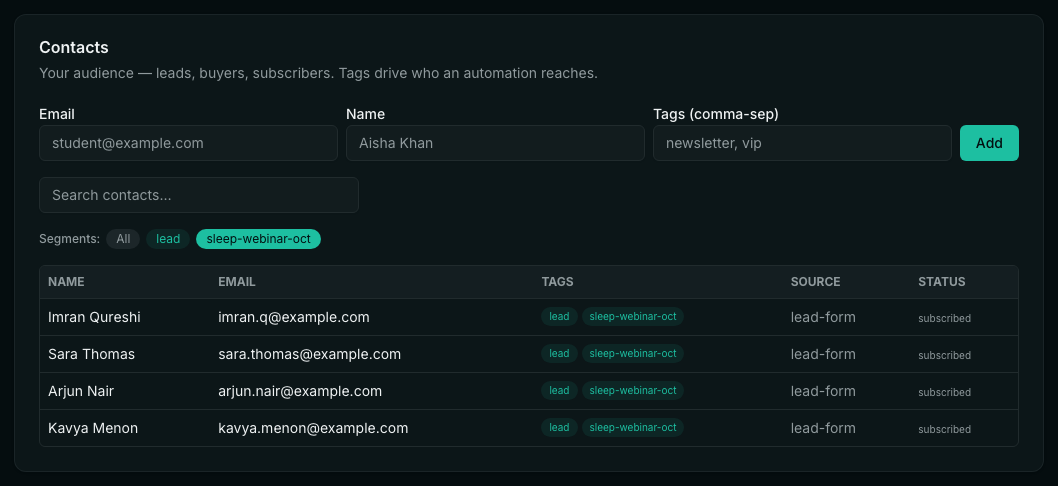
Task: Focus the Name input field
Action: click(495, 143)
